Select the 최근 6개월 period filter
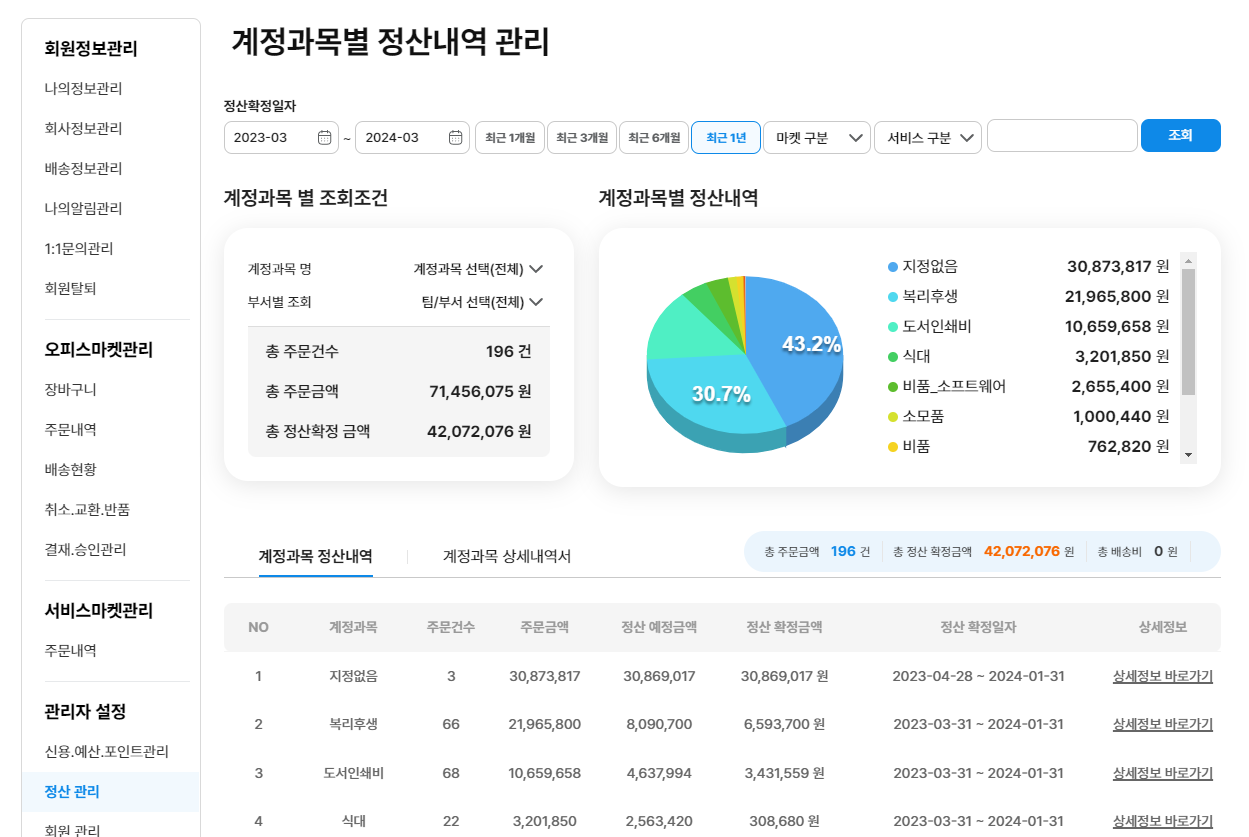 653,138
